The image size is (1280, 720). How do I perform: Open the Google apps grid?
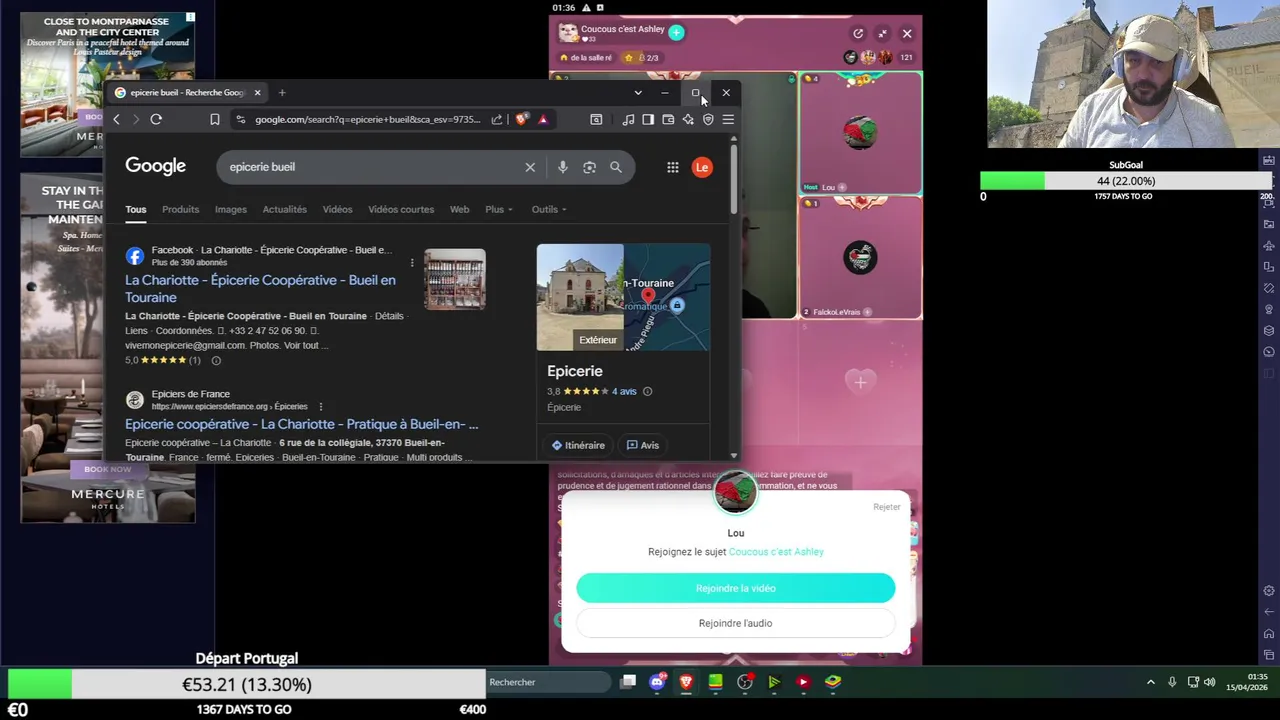click(x=673, y=167)
